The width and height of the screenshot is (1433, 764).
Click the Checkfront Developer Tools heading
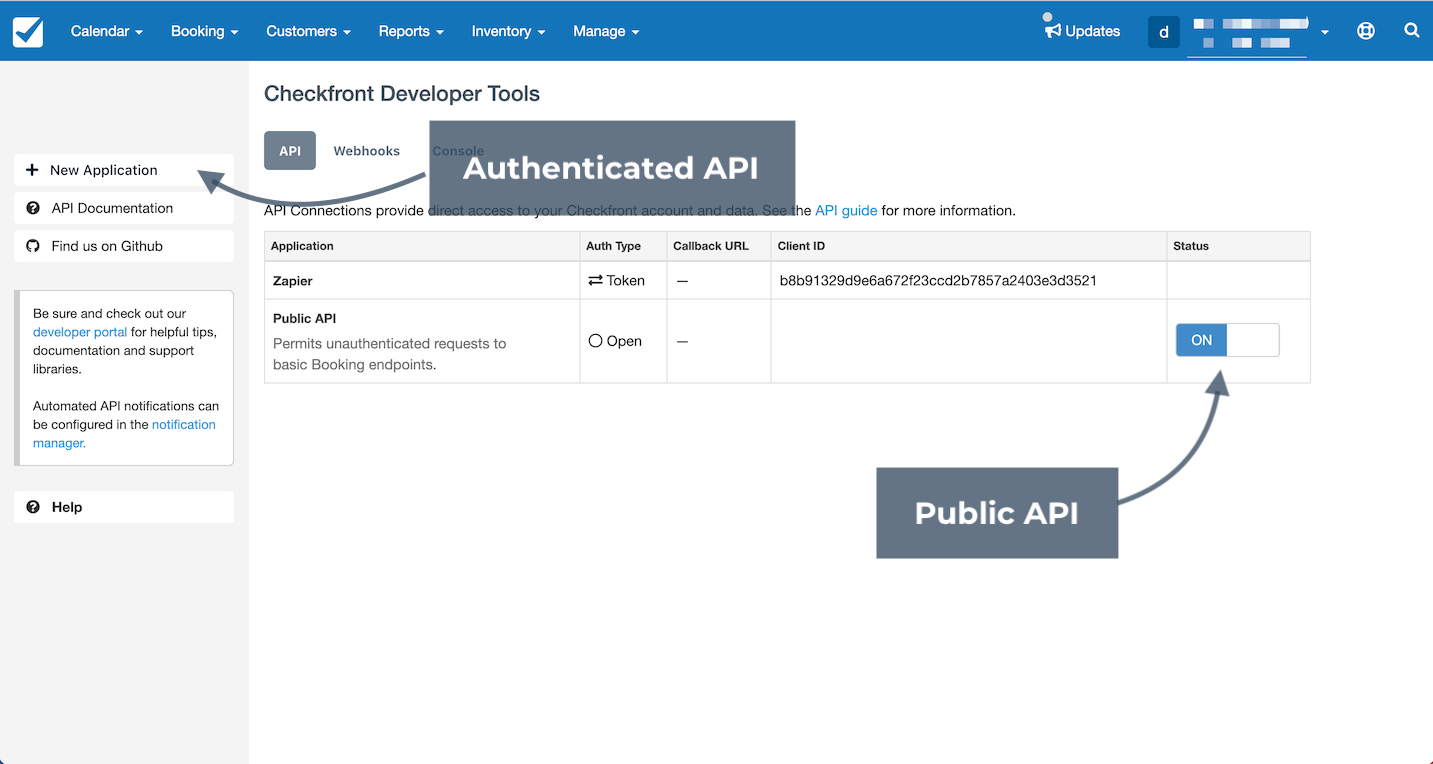pyautogui.click(x=402, y=94)
